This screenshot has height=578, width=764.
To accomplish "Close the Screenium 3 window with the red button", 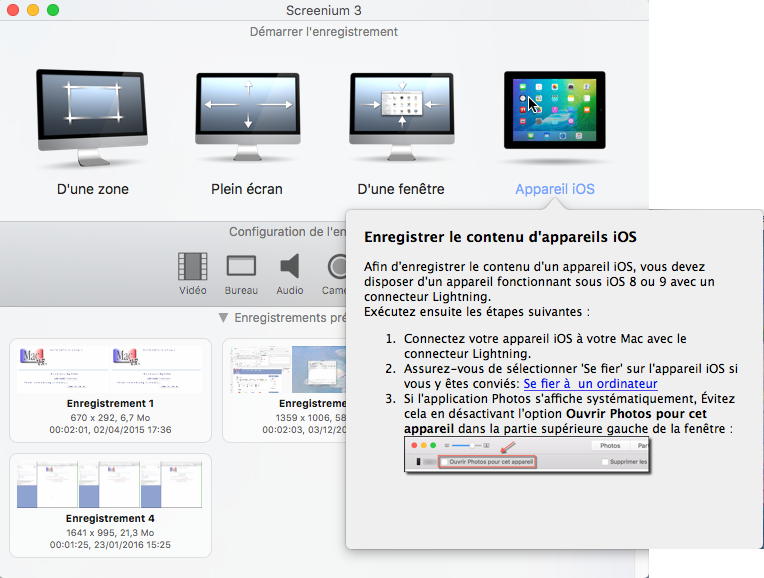I will (x=13, y=10).
